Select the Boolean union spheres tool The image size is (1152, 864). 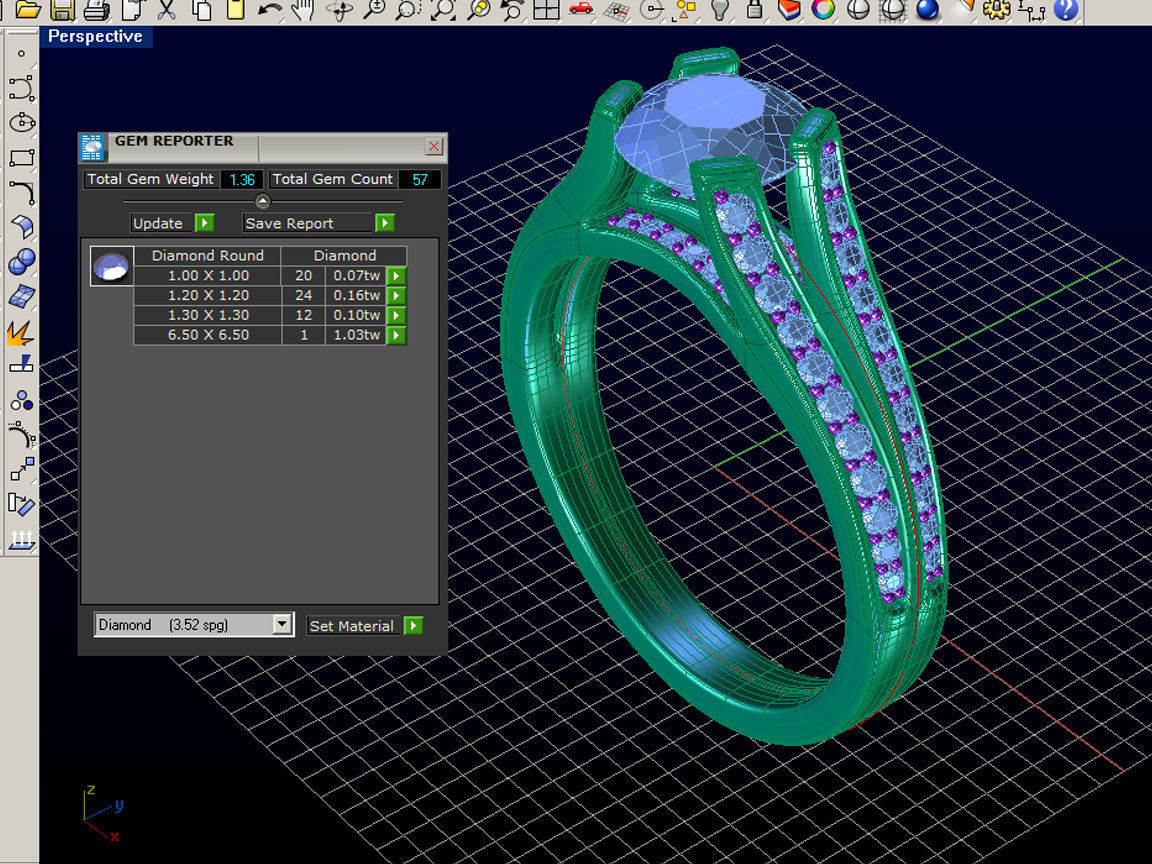coord(21,262)
